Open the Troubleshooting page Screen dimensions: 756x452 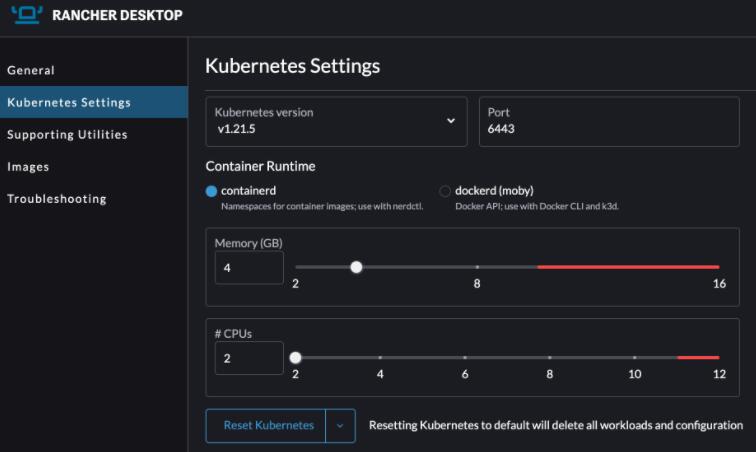point(56,199)
